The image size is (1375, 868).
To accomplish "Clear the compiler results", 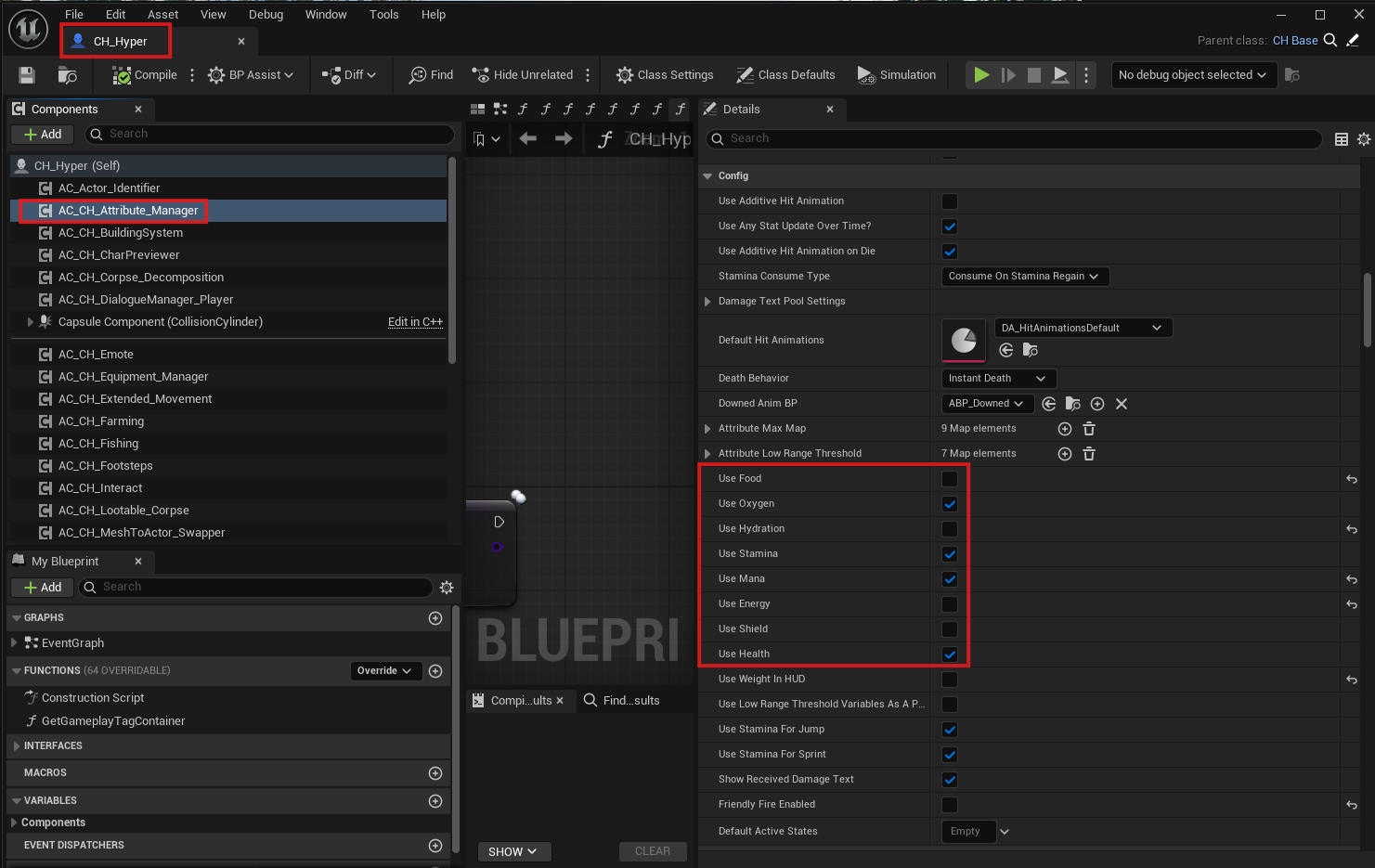I will coord(653,851).
